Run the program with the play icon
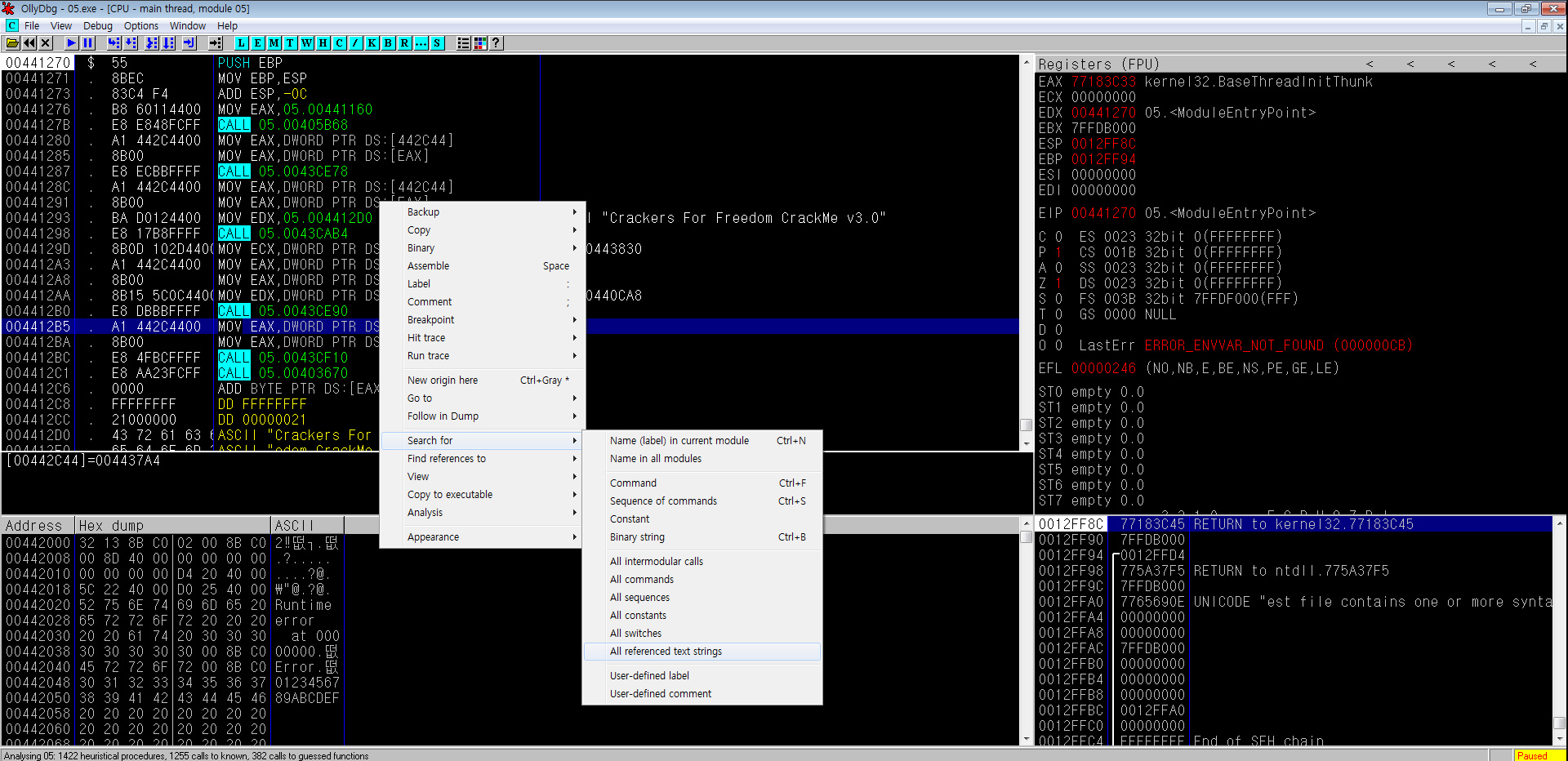Image resolution: width=1568 pixels, height=761 pixels. tap(72, 43)
